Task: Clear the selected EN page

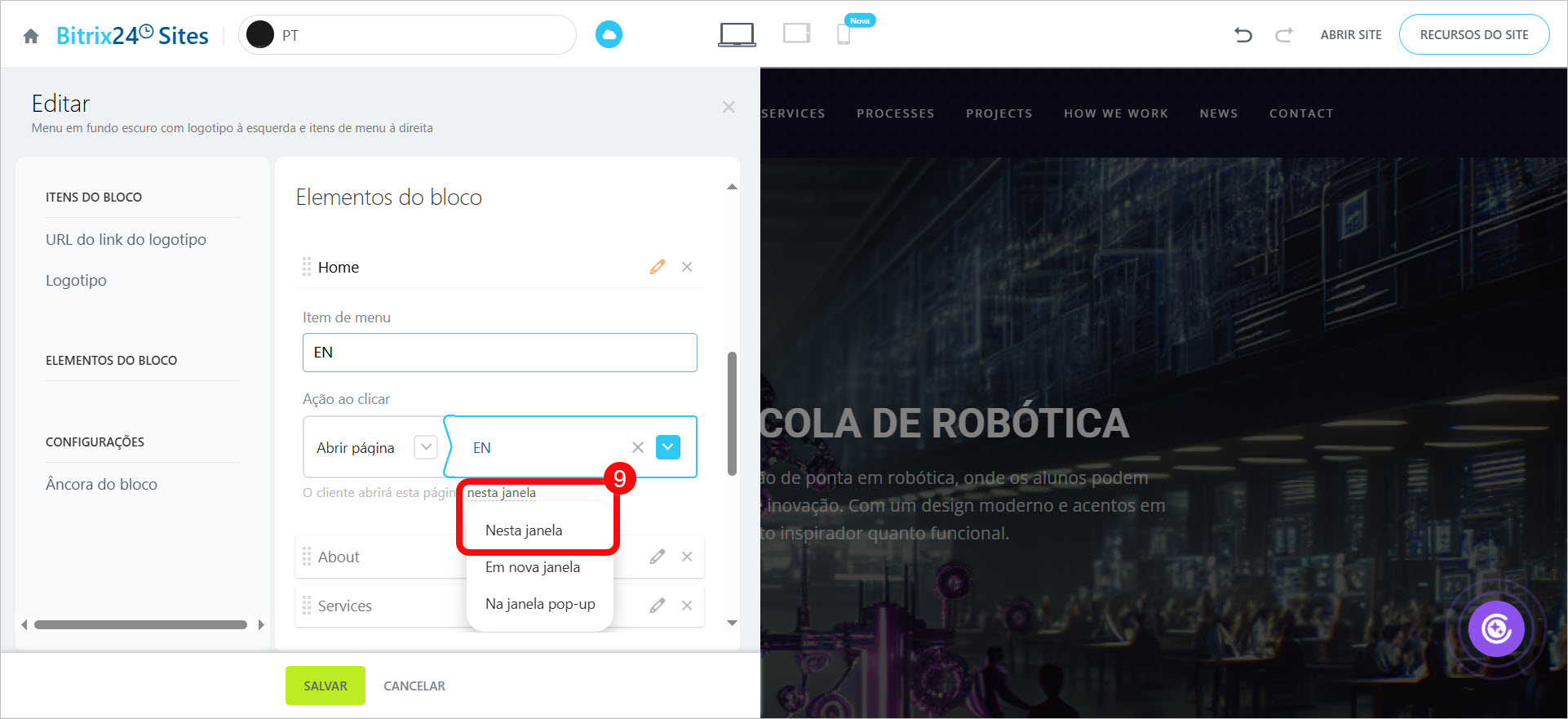Action: (638, 447)
